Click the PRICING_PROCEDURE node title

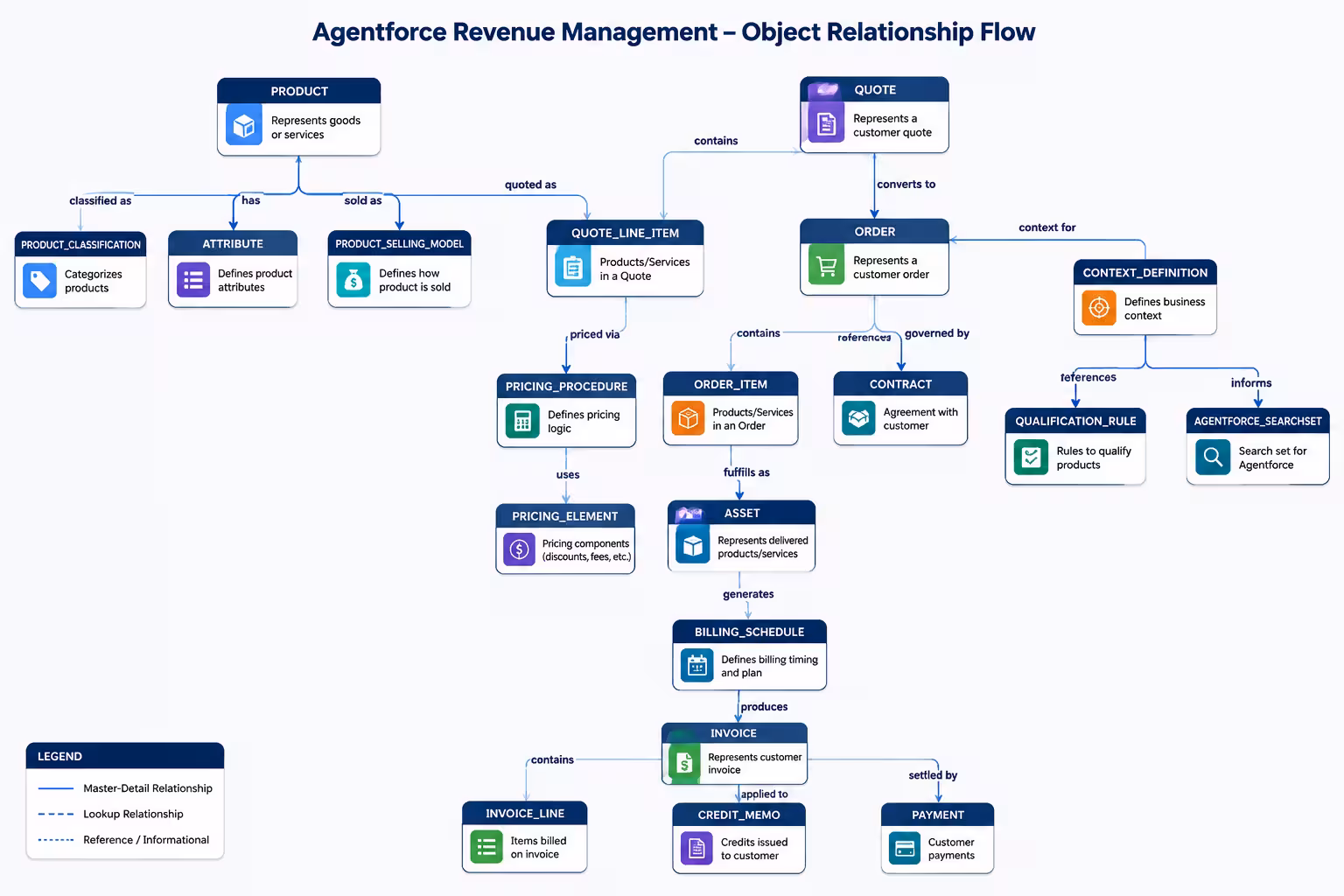coord(566,387)
